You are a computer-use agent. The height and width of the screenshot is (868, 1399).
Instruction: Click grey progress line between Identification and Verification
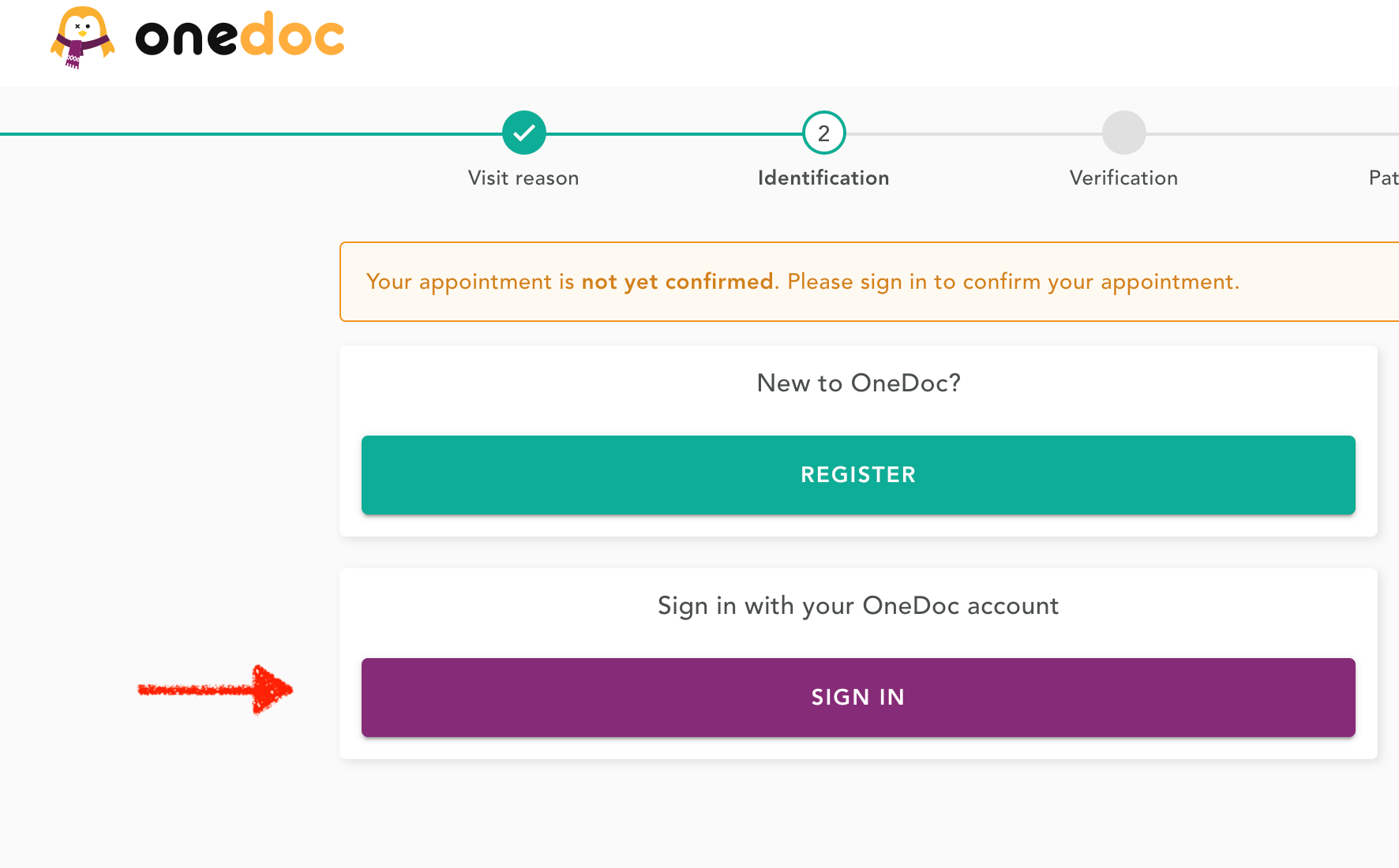click(974, 134)
